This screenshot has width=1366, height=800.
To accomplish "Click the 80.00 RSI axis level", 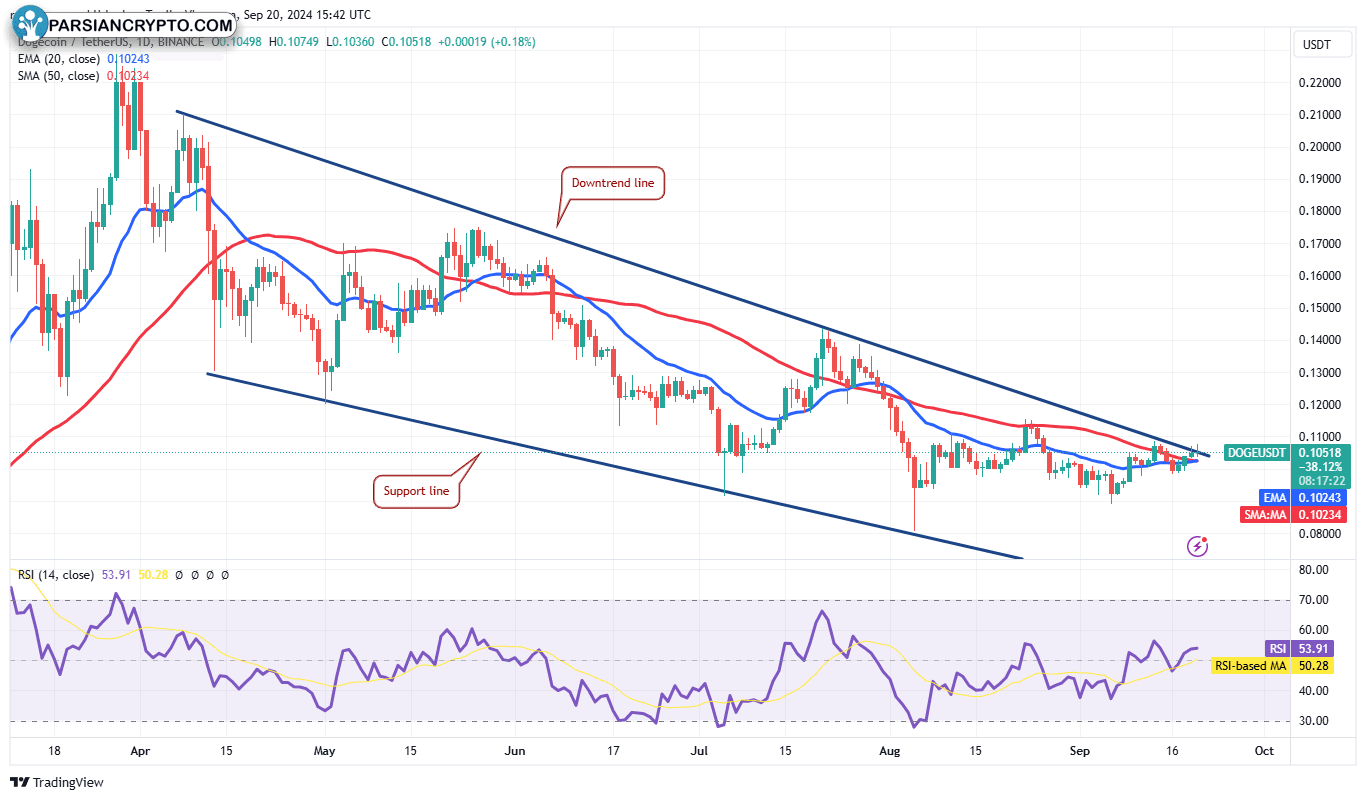I will click(x=1315, y=570).
